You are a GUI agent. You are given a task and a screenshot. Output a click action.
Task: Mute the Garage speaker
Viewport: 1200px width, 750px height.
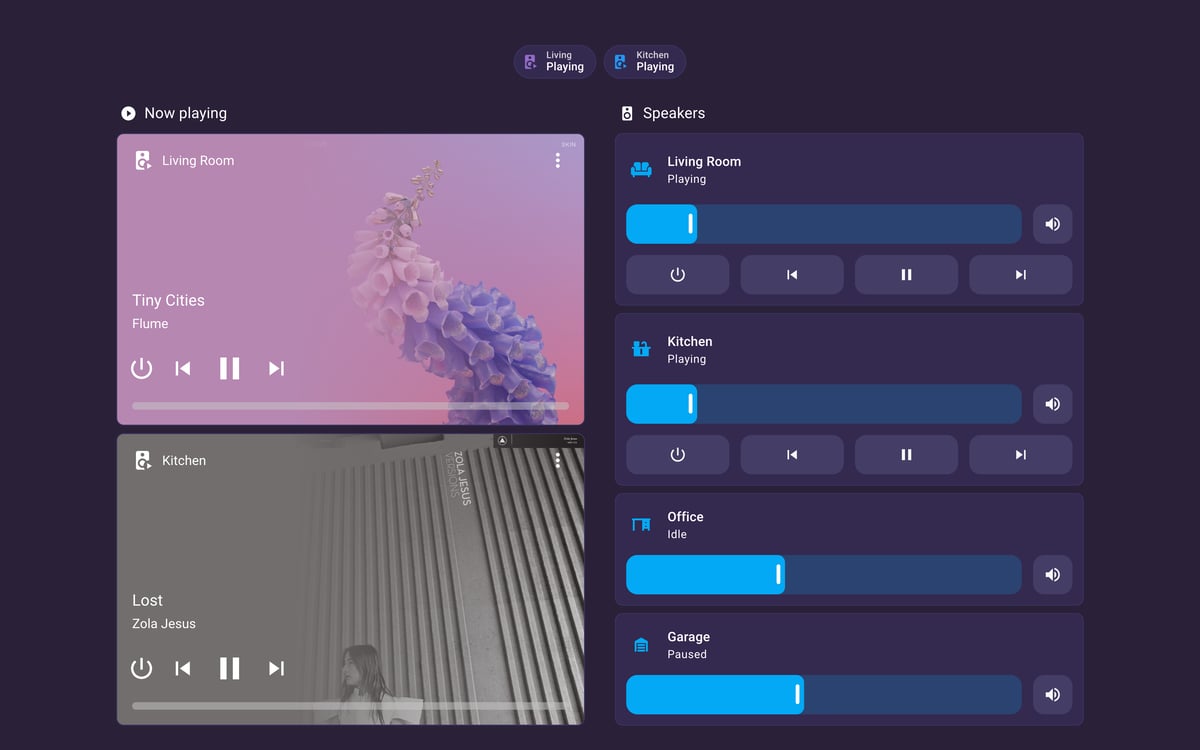(x=1052, y=695)
